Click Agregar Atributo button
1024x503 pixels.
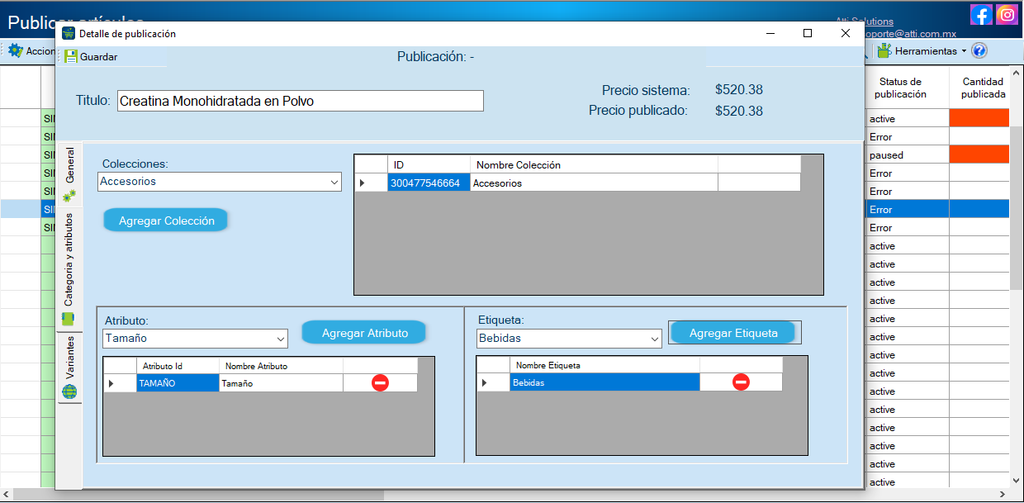point(364,333)
